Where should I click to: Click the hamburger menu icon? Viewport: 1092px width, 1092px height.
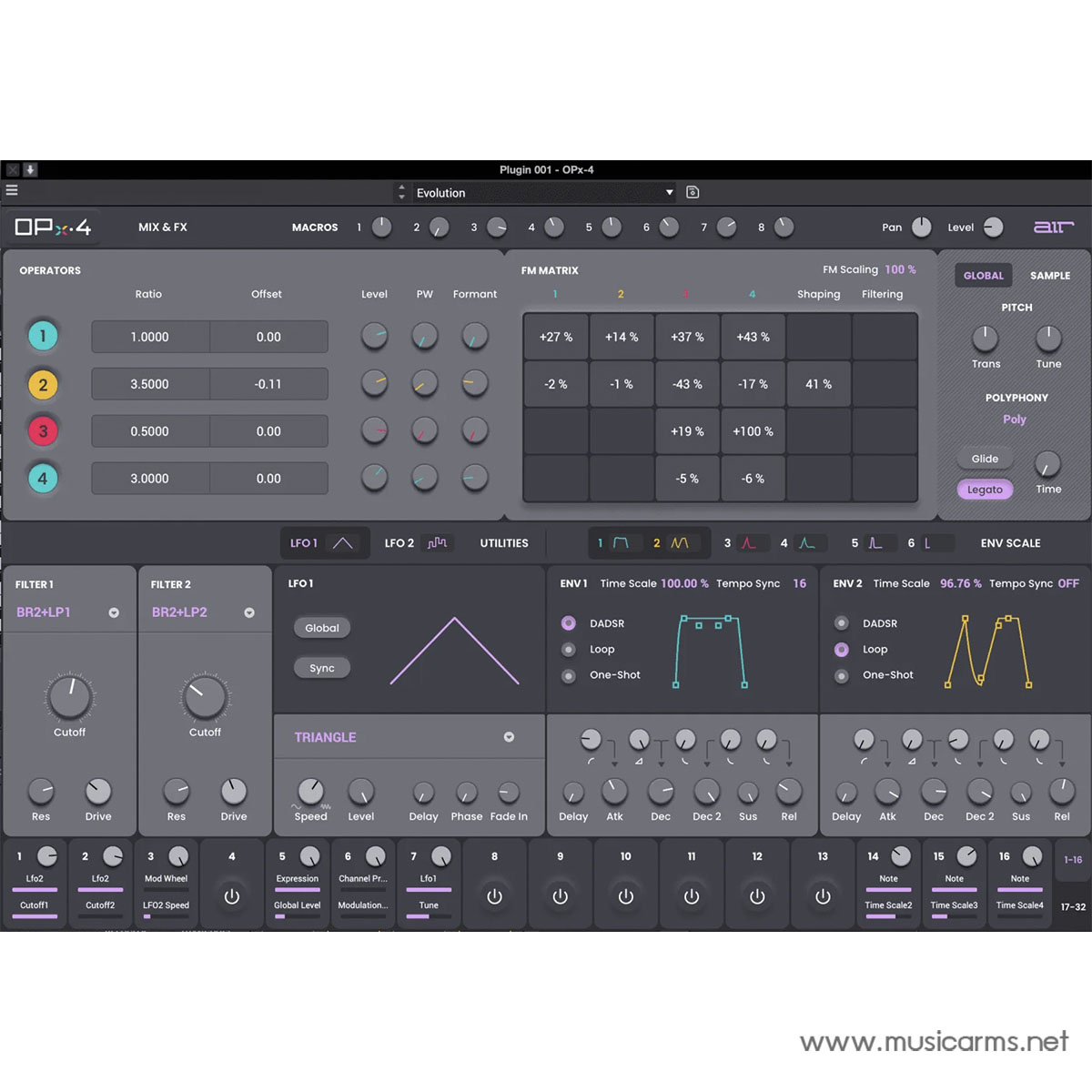pos(12,190)
